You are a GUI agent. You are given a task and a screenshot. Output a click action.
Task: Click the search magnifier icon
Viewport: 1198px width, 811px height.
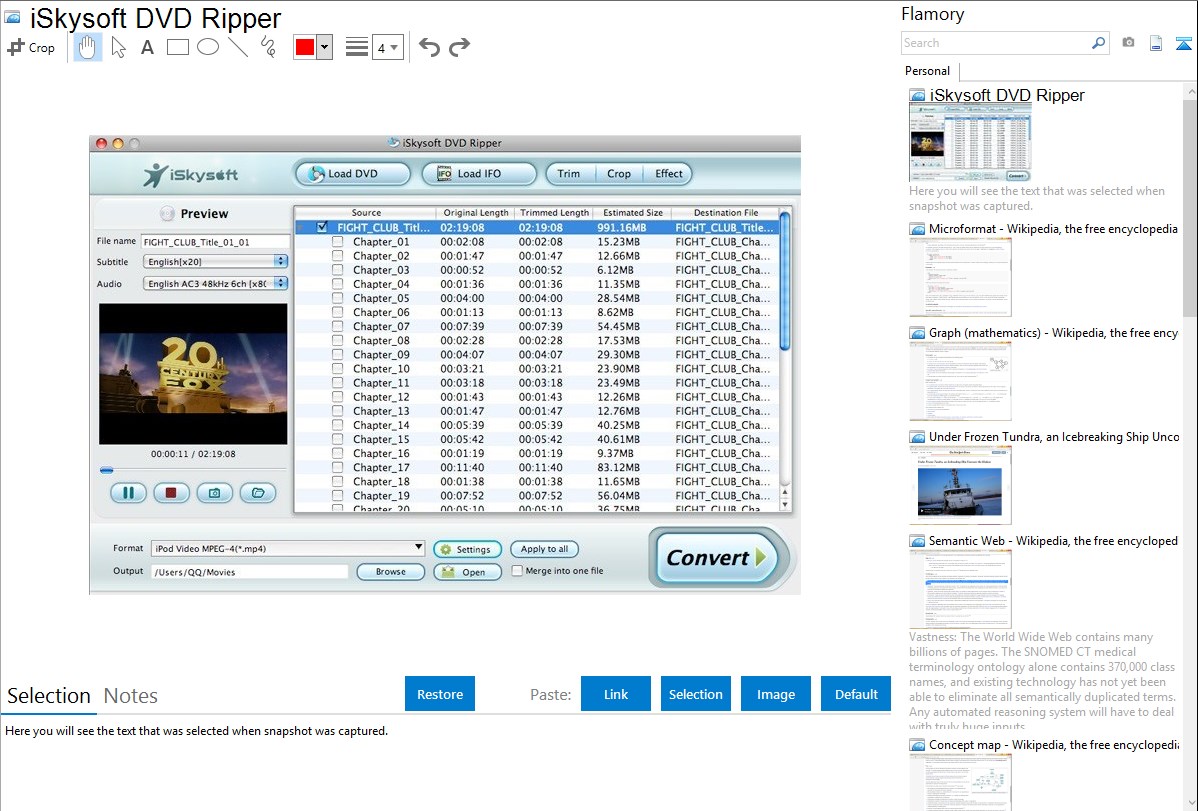click(x=1098, y=43)
